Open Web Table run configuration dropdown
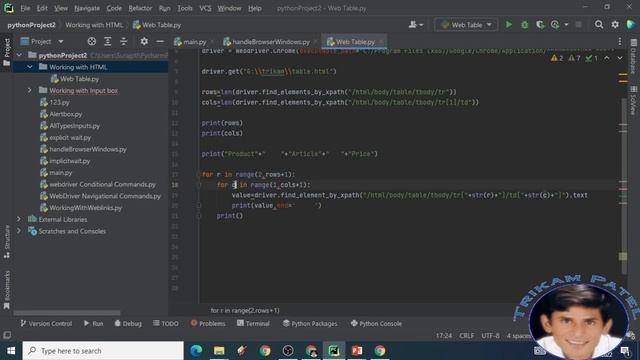The height and width of the screenshot is (360, 640). pos(466,25)
